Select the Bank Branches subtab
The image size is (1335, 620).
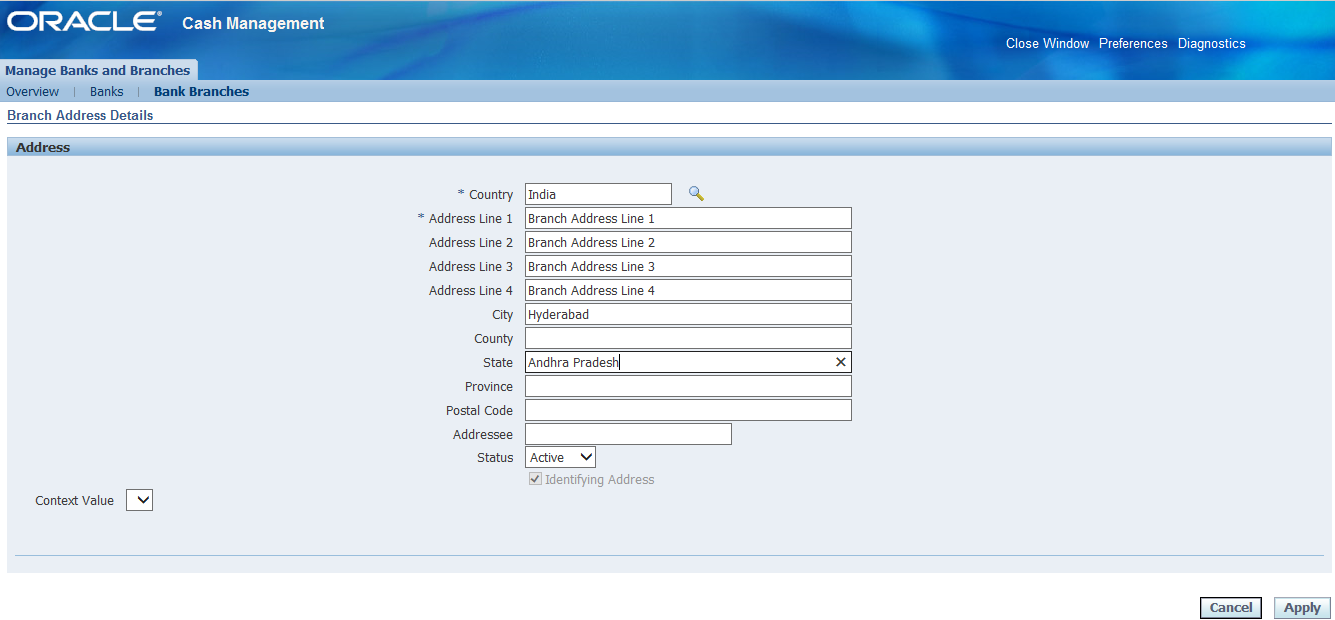click(x=201, y=92)
